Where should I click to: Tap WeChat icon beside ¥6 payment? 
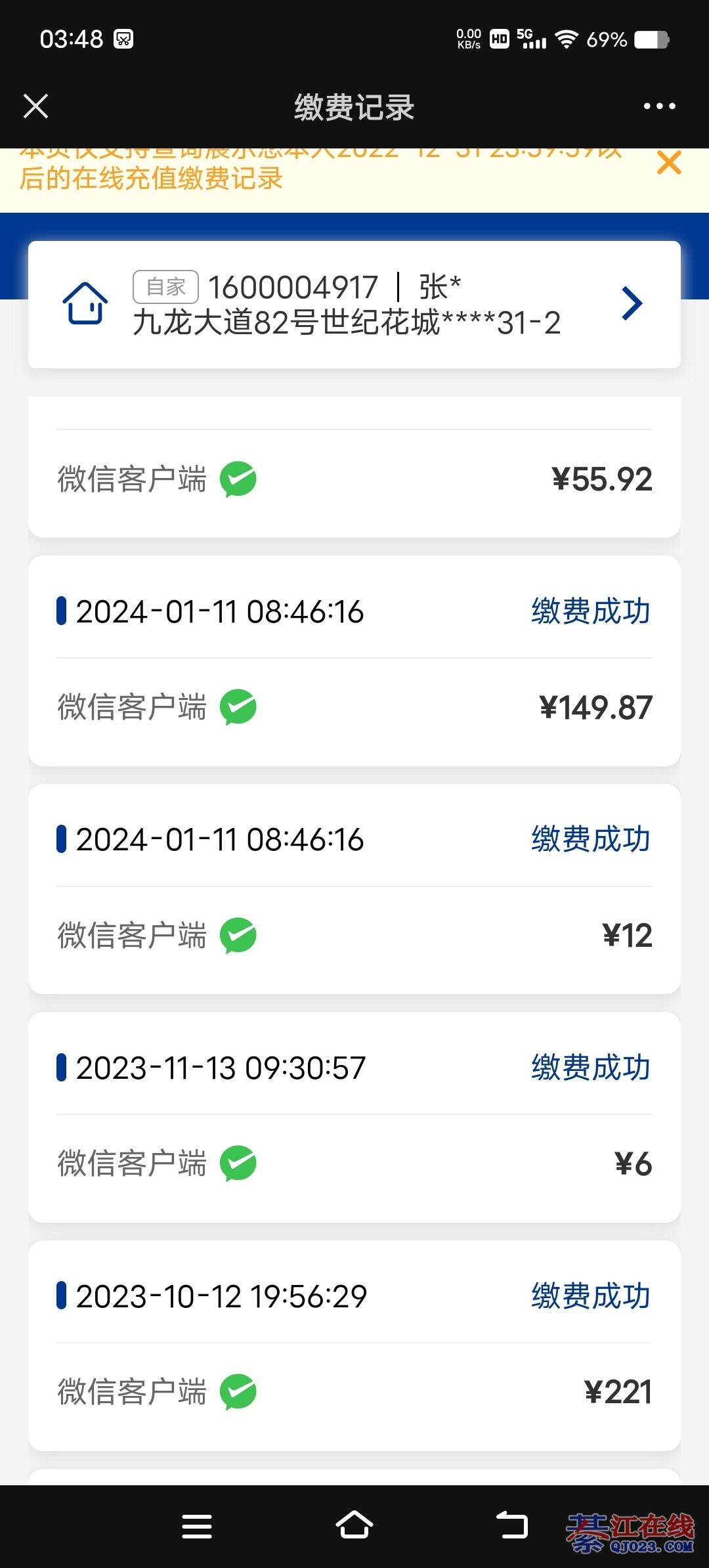(x=238, y=1164)
